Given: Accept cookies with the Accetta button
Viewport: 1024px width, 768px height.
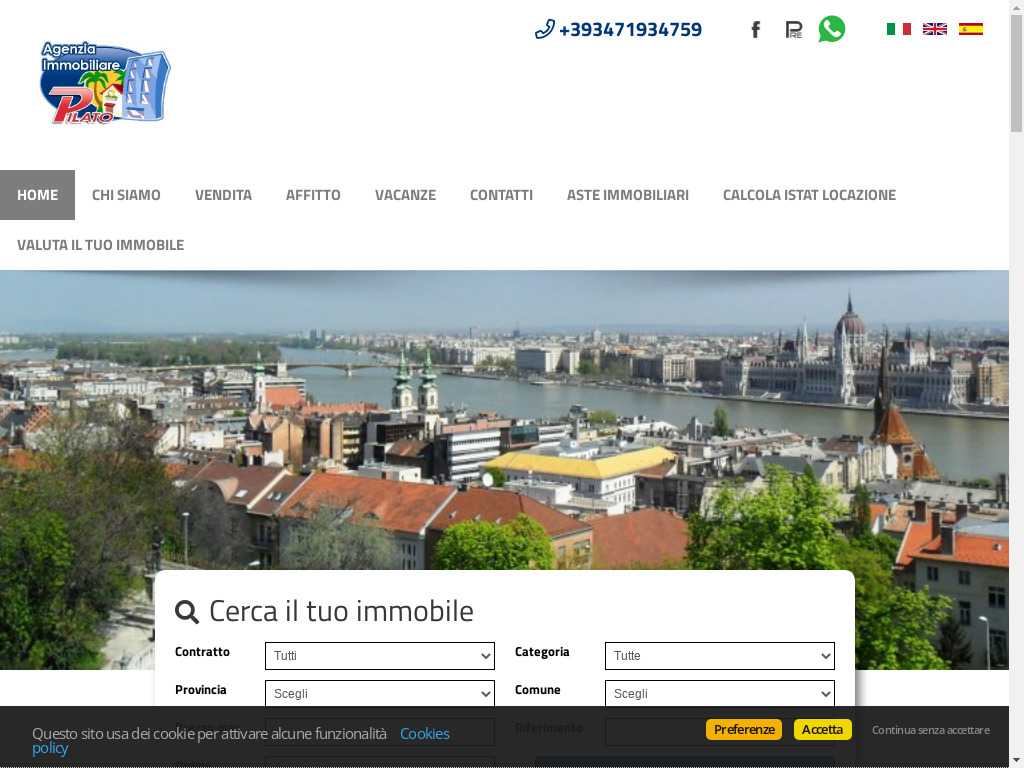Looking at the screenshot, I should coord(822,729).
